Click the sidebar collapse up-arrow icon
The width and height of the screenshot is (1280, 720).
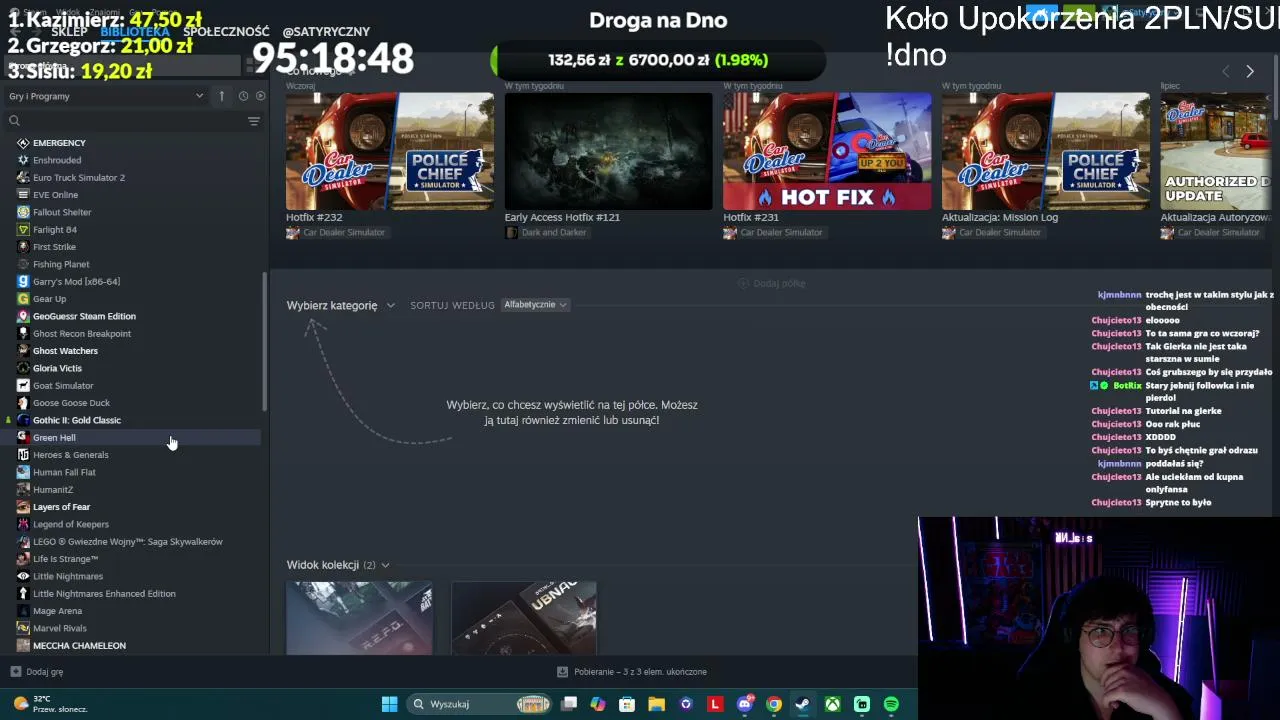pos(222,96)
